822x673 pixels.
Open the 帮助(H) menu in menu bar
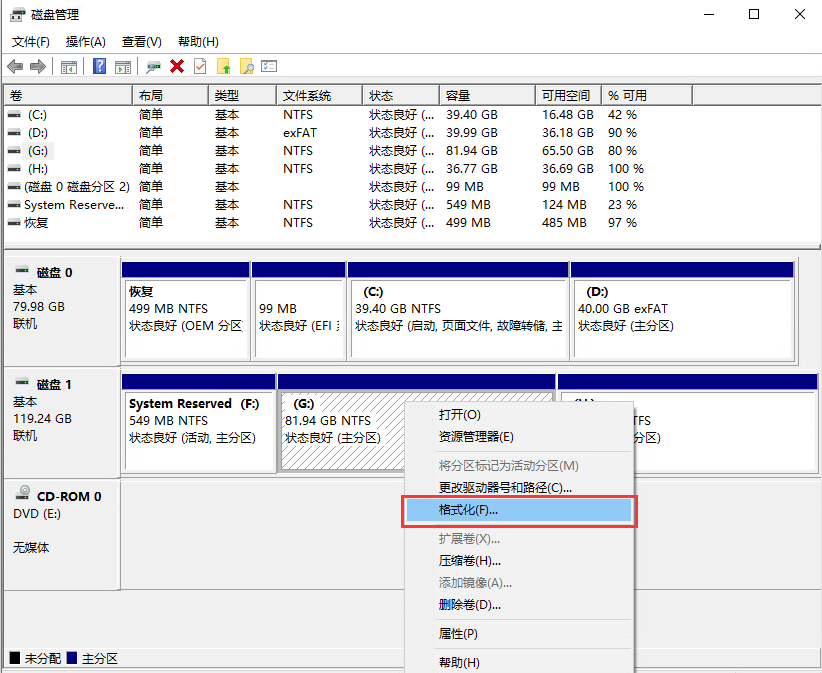click(198, 41)
